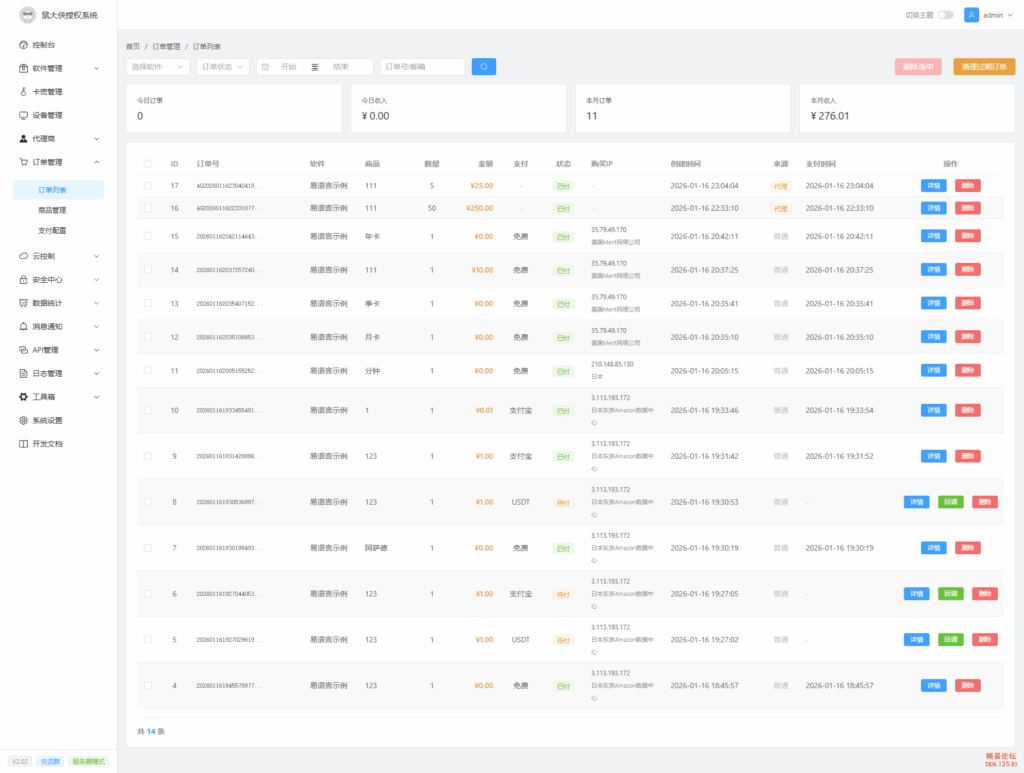Click the blue search icon button
1024x773 pixels.
483,67
